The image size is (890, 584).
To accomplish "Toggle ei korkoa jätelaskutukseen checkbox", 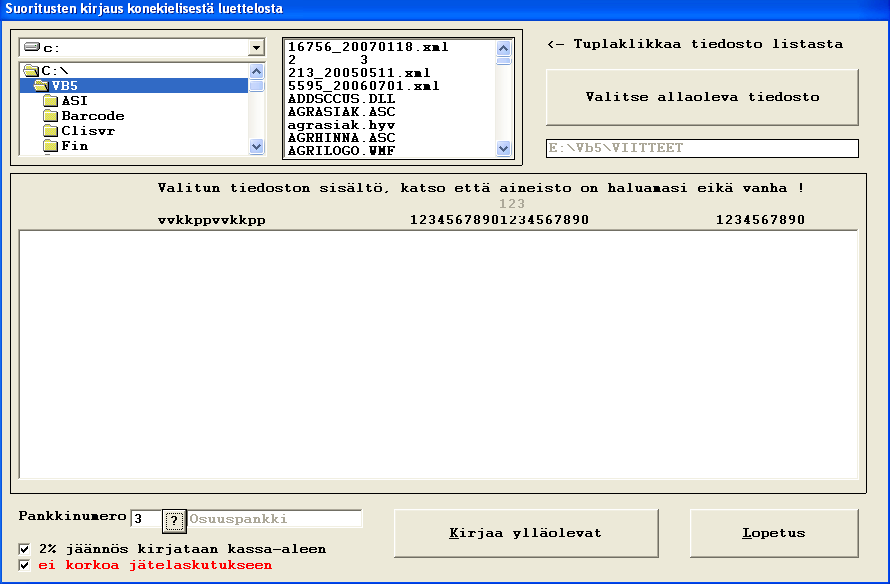I will [25, 565].
